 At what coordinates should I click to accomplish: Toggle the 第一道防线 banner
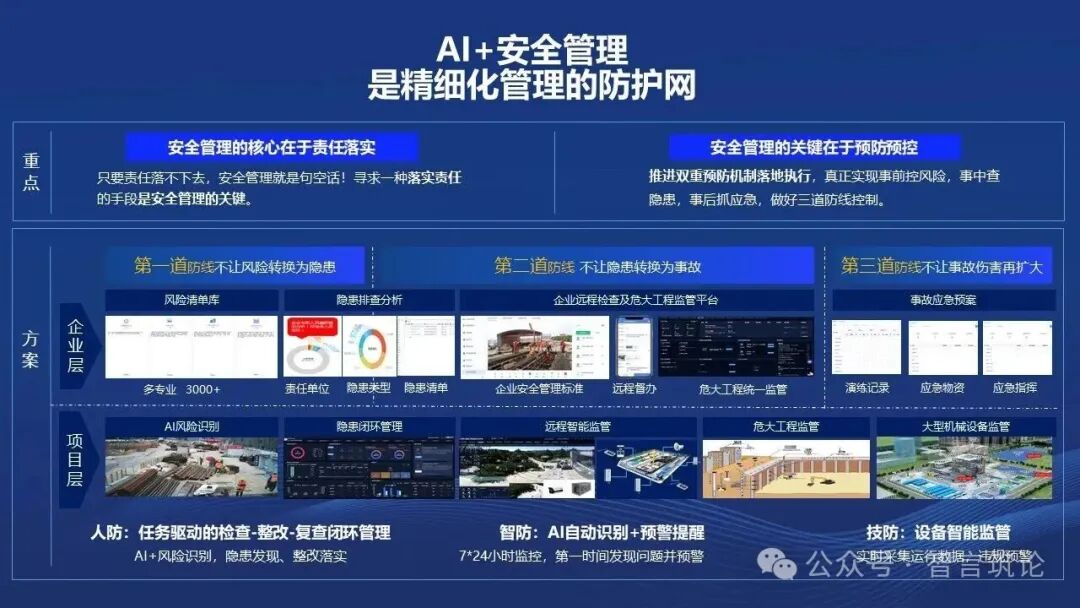point(237,263)
